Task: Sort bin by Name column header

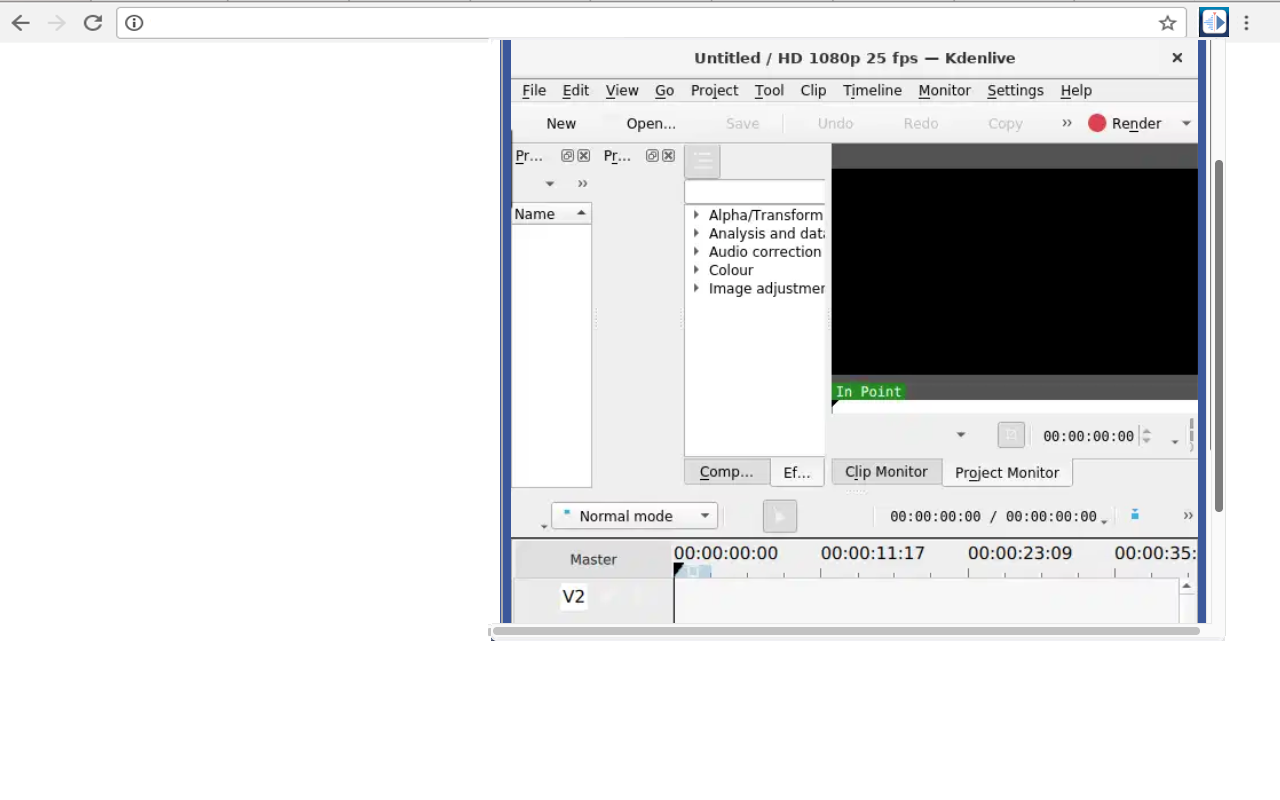Action: (551, 214)
